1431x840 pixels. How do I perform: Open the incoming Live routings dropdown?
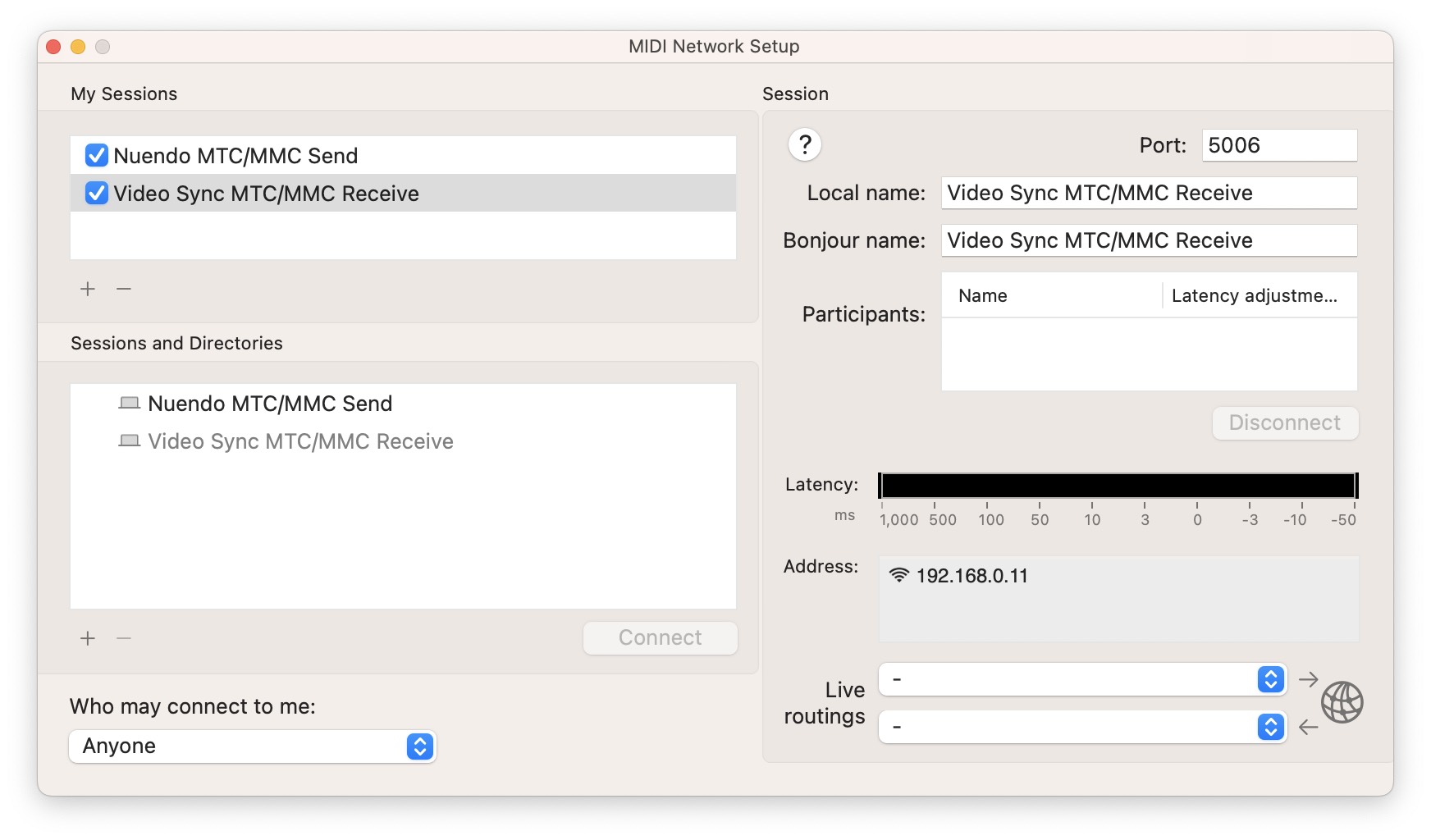tap(1082, 727)
